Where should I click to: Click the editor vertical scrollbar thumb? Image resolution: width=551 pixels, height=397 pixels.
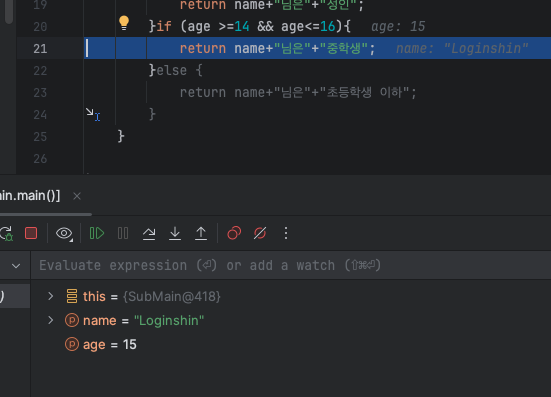pyautogui.click(x=9, y=11)
